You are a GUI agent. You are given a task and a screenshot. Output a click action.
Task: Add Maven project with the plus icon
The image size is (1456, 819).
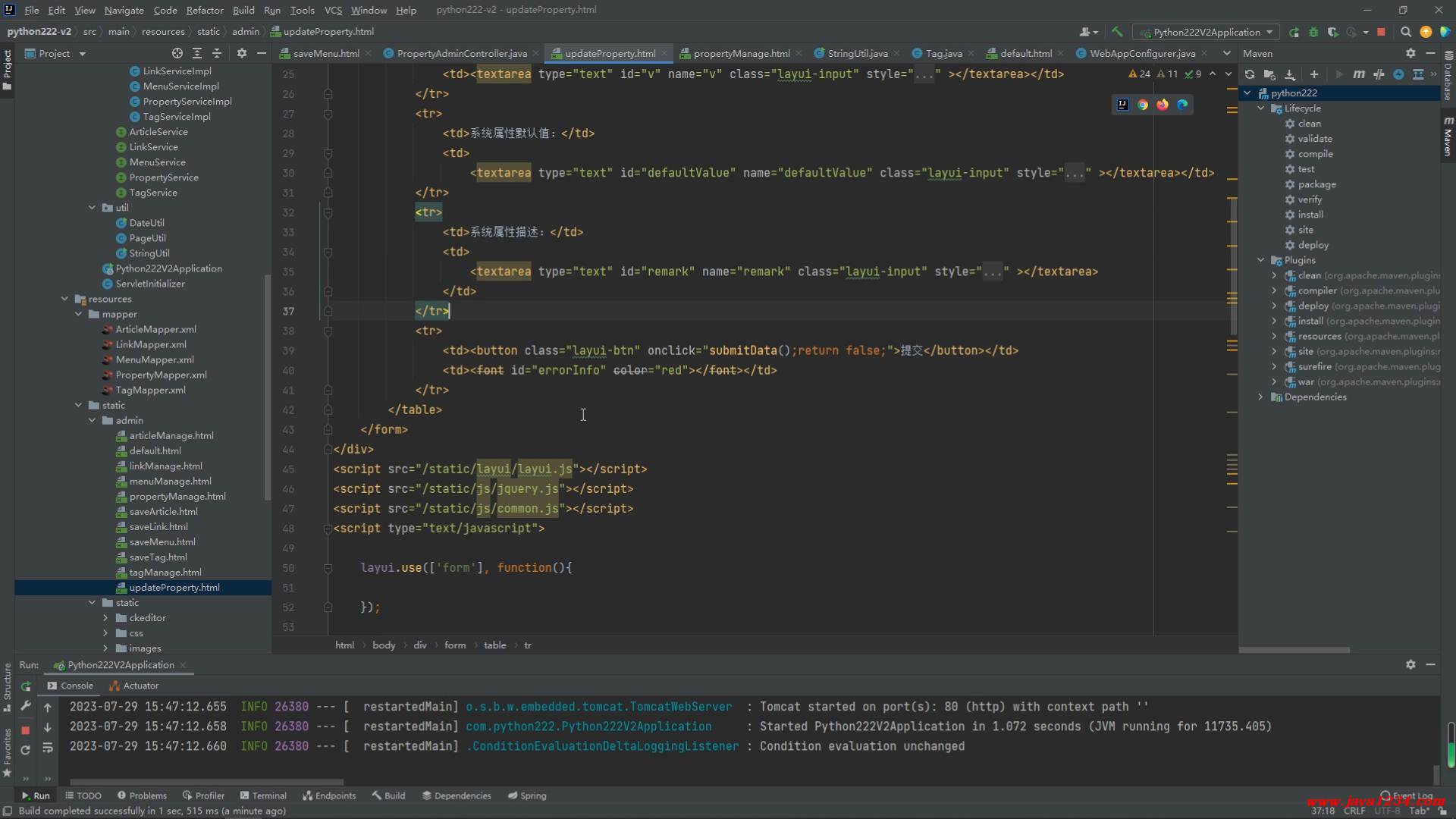point(1314,74)
